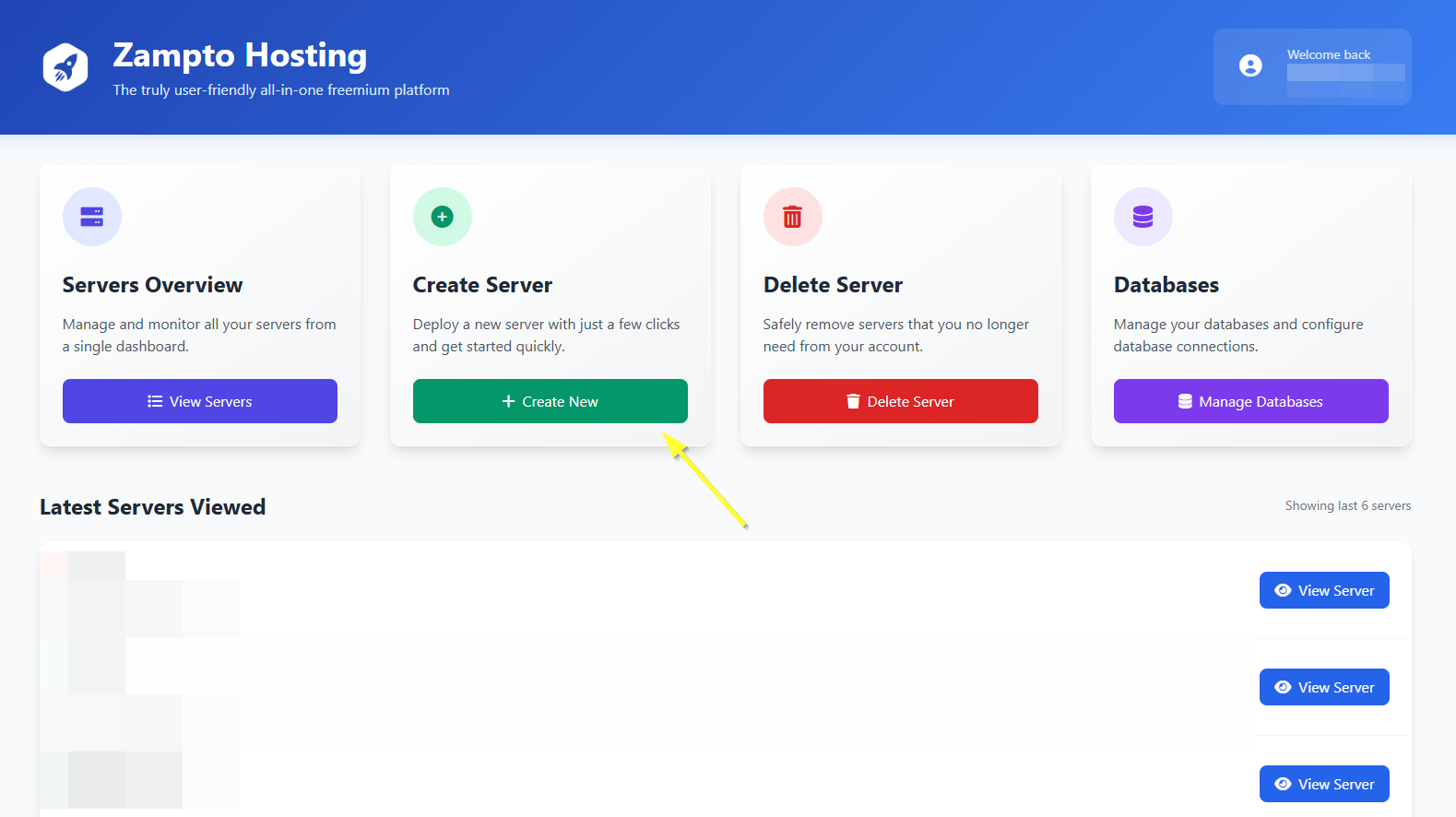Click the second View Server button
1456x817 pixels.
pos(1324,687)
